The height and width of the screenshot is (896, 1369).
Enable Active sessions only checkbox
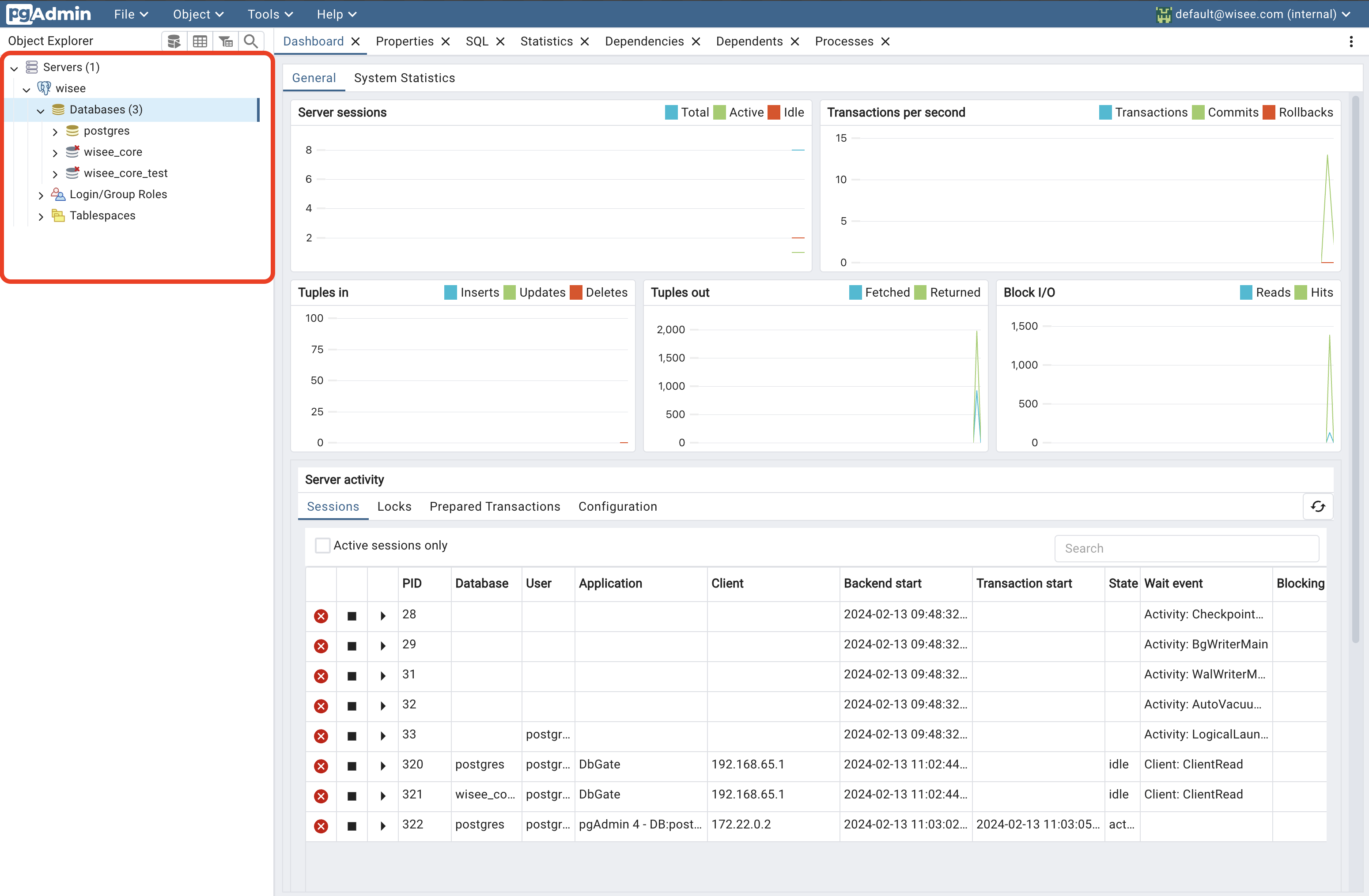323,545
